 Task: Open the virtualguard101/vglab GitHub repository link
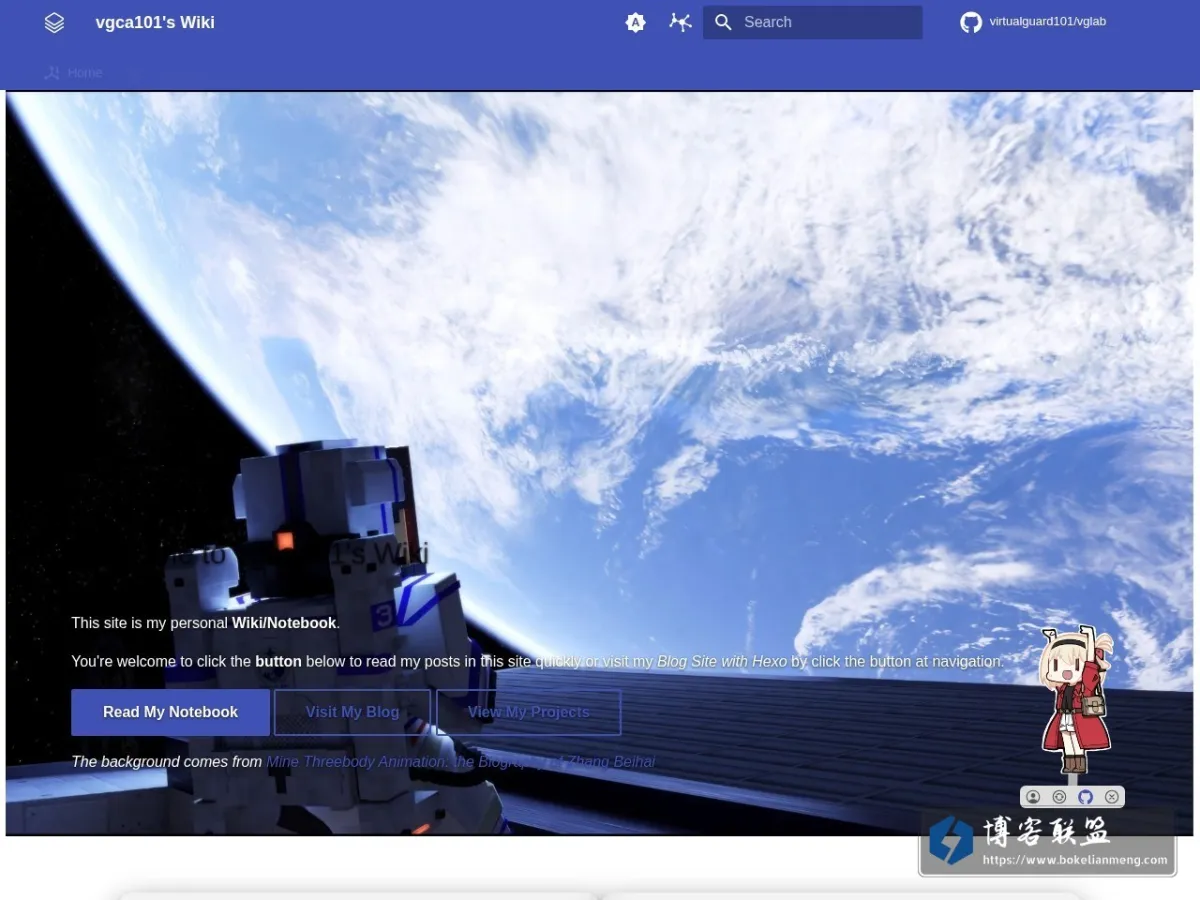click(x=1033, y=22)
